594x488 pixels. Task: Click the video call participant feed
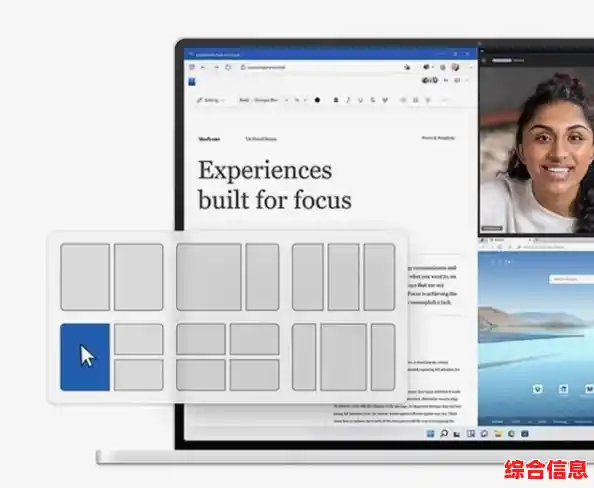pyautogui.click(x=536, y=150)
